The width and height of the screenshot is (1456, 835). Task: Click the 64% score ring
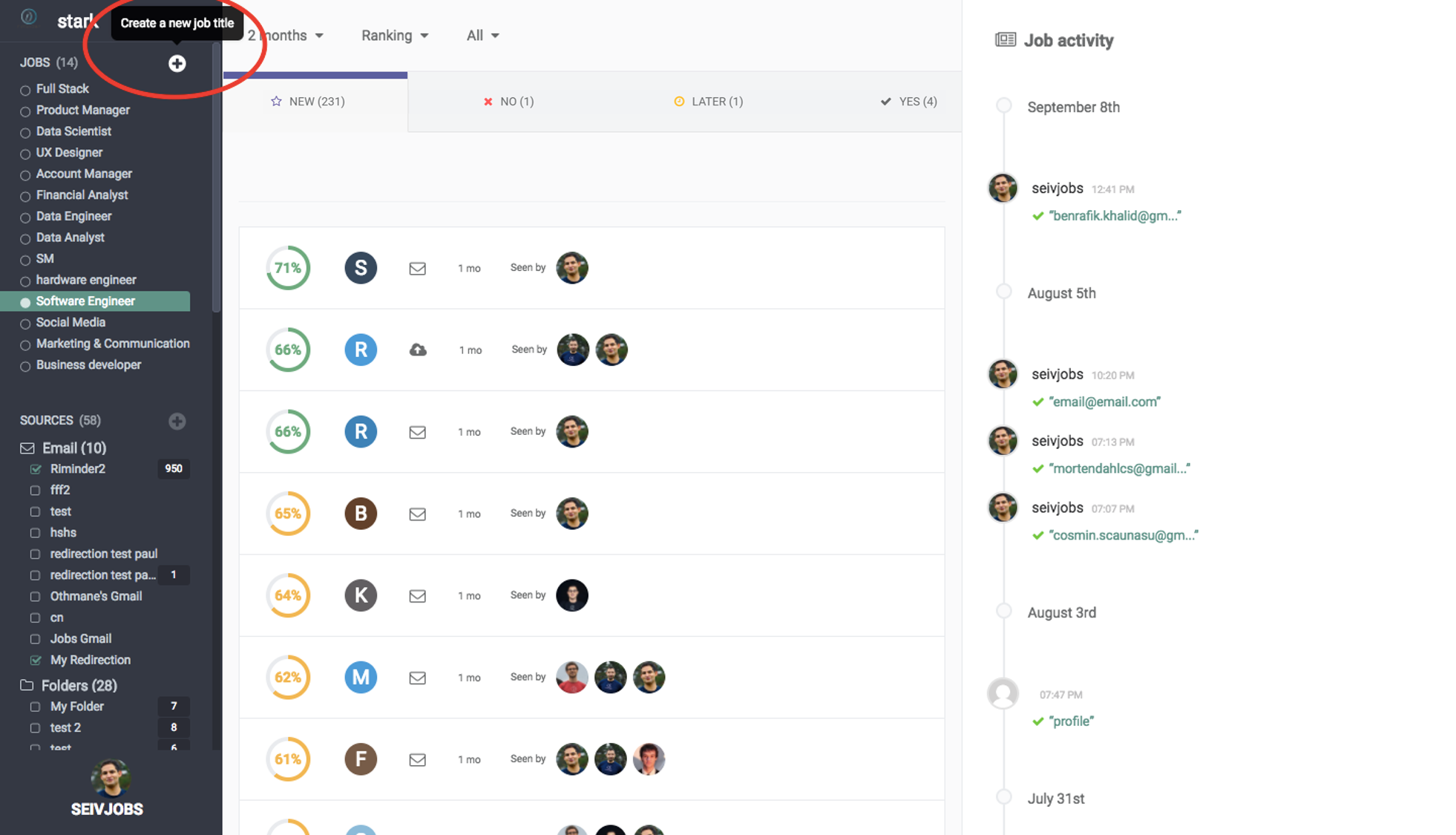tap(288, 595)
